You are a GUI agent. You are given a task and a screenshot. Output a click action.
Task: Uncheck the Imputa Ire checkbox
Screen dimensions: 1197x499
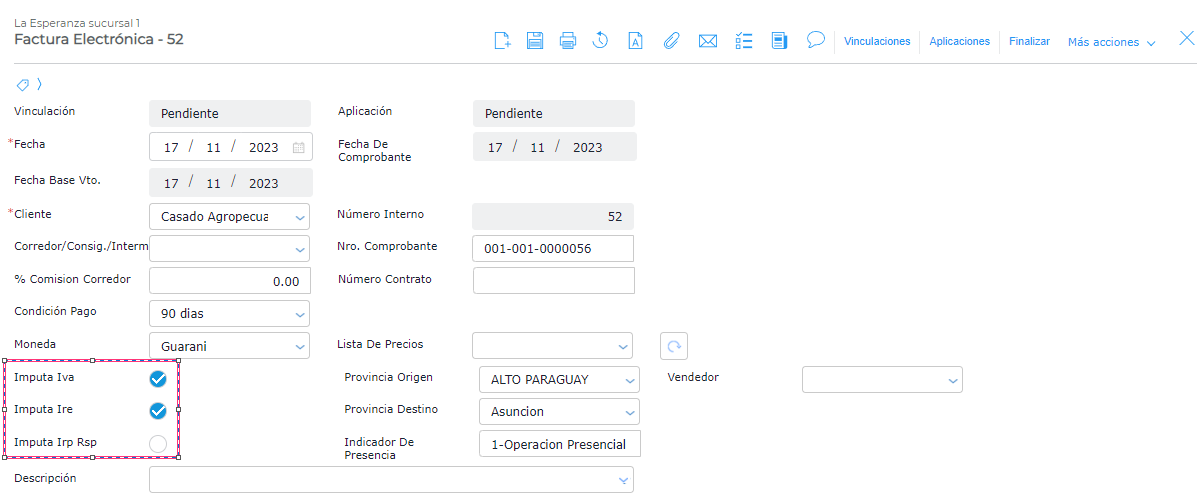click(x=158, y=411)
